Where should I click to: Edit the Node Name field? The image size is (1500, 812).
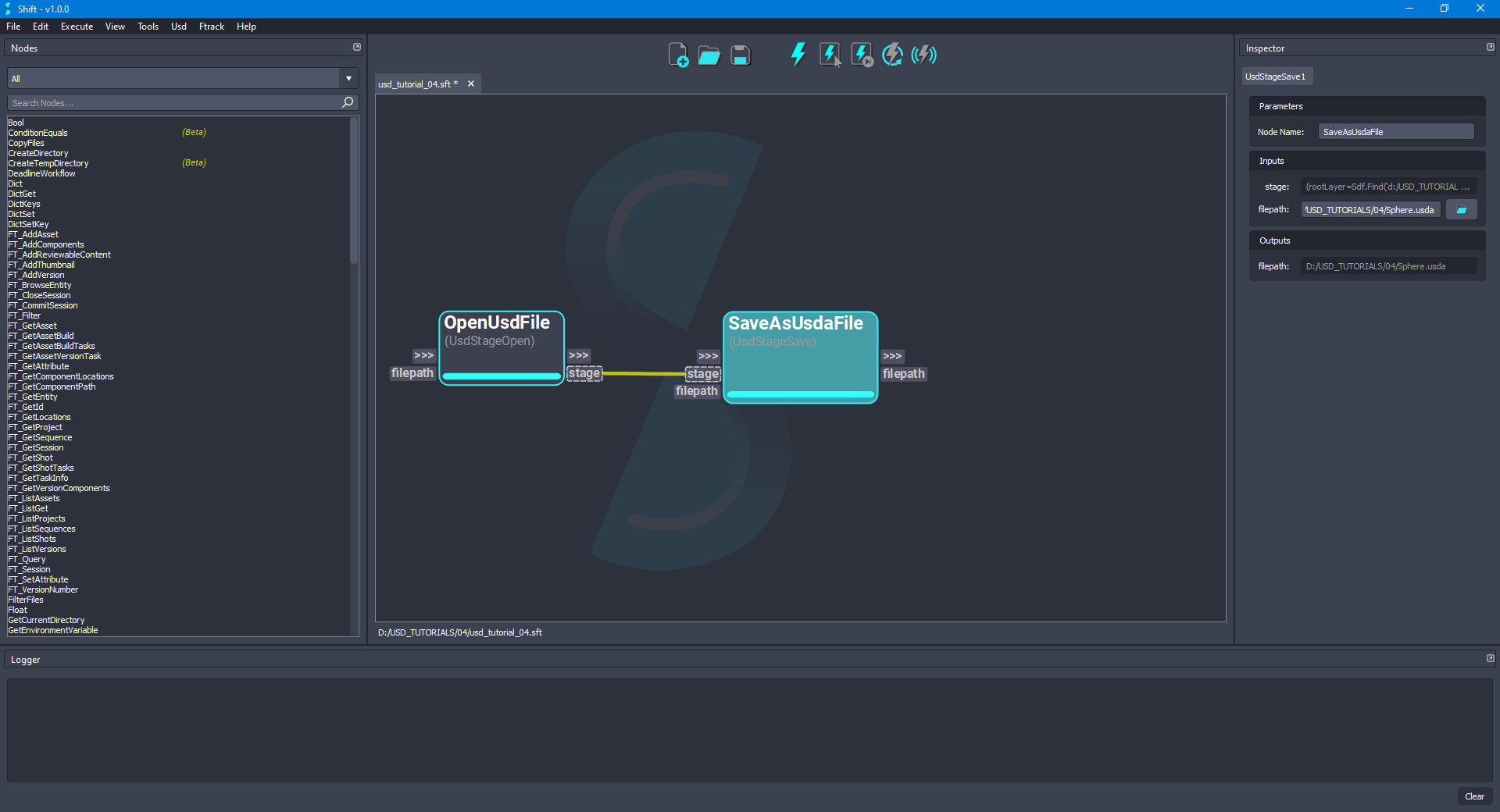click(1395, 131)
